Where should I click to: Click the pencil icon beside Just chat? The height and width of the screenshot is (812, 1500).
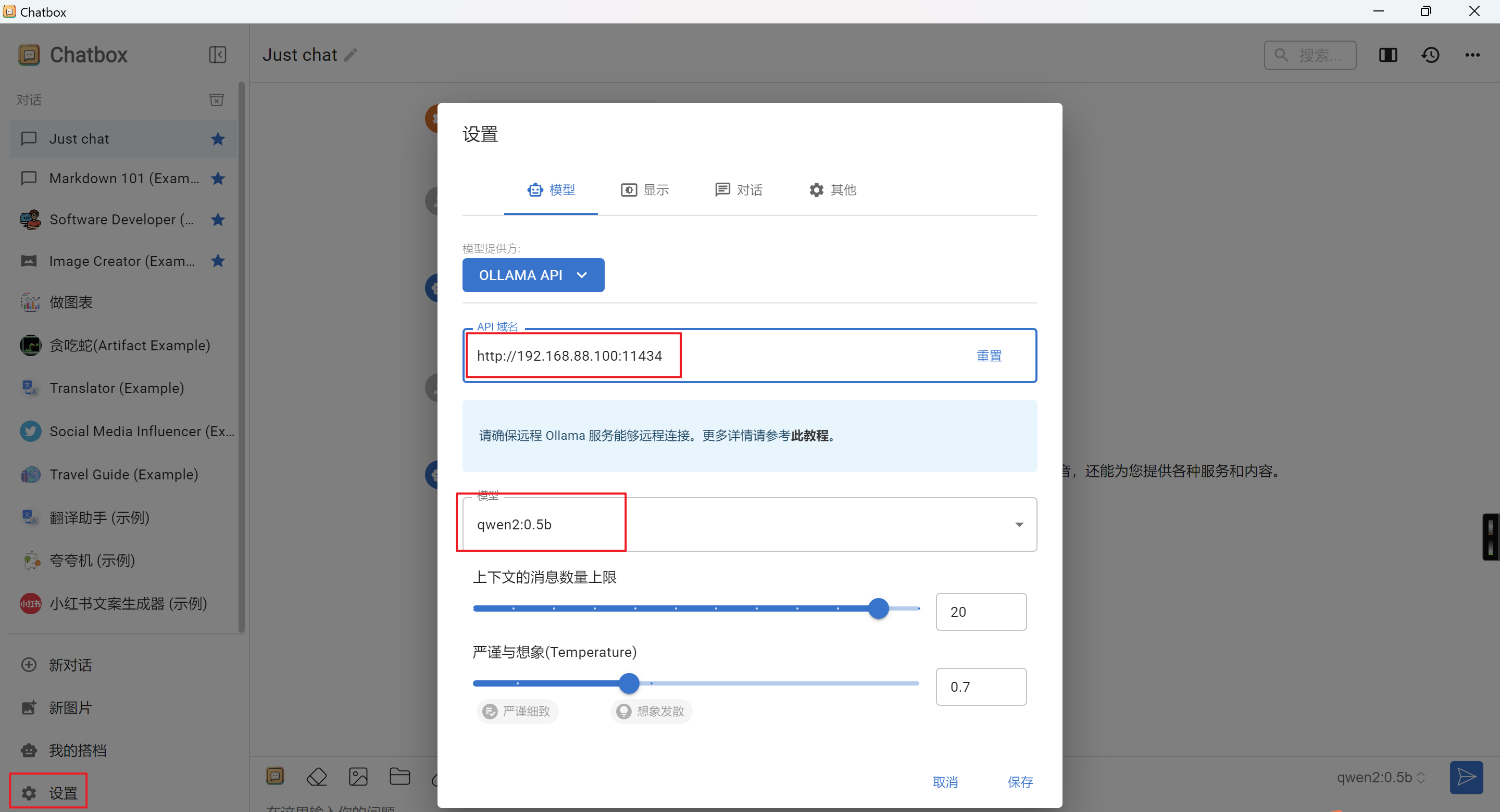click(x=351, y=55)
